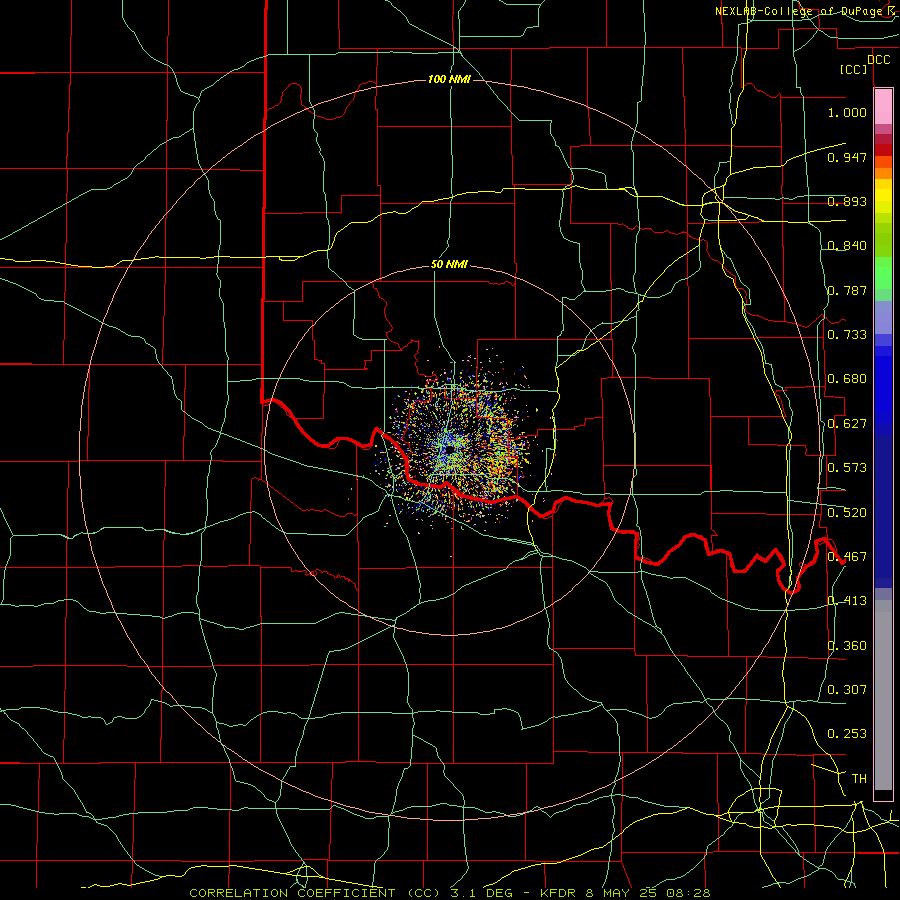
Task: Click the '0.893' scale value
Action: (847, 201)
